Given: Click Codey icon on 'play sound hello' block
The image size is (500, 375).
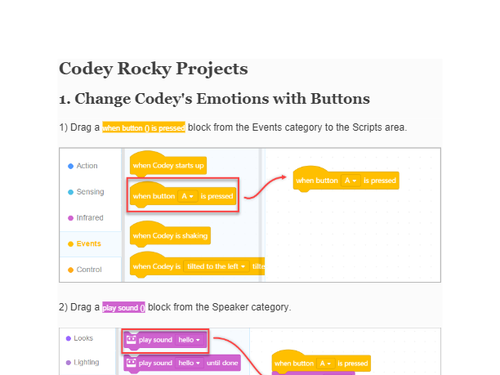Looking at the screenshot, I should (131, 340).
